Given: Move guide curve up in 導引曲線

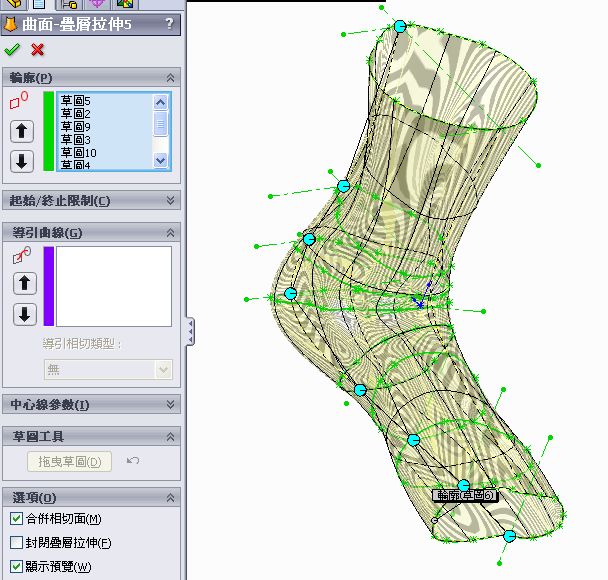Looking at the screenshot, I should [25, 283].
